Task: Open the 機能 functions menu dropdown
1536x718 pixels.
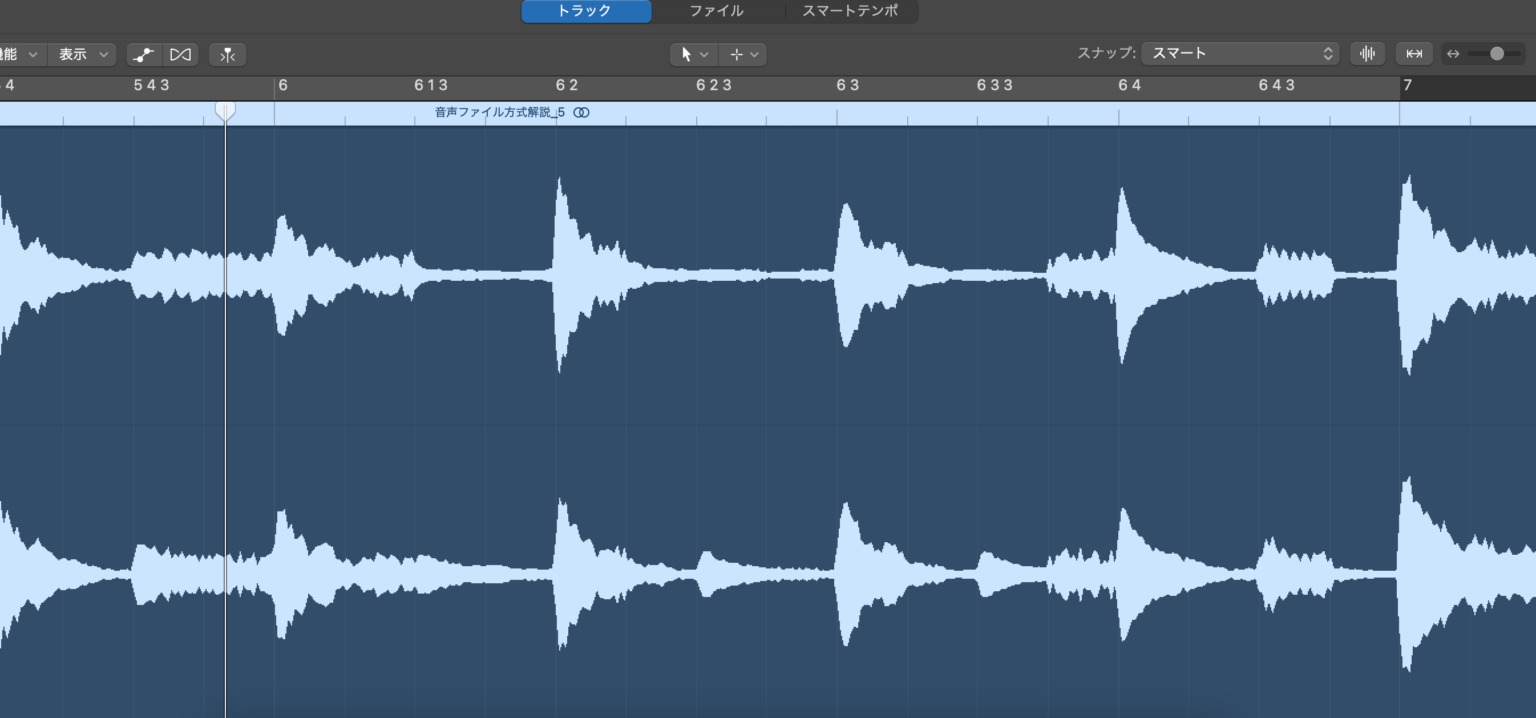Action: click(18, 54)
